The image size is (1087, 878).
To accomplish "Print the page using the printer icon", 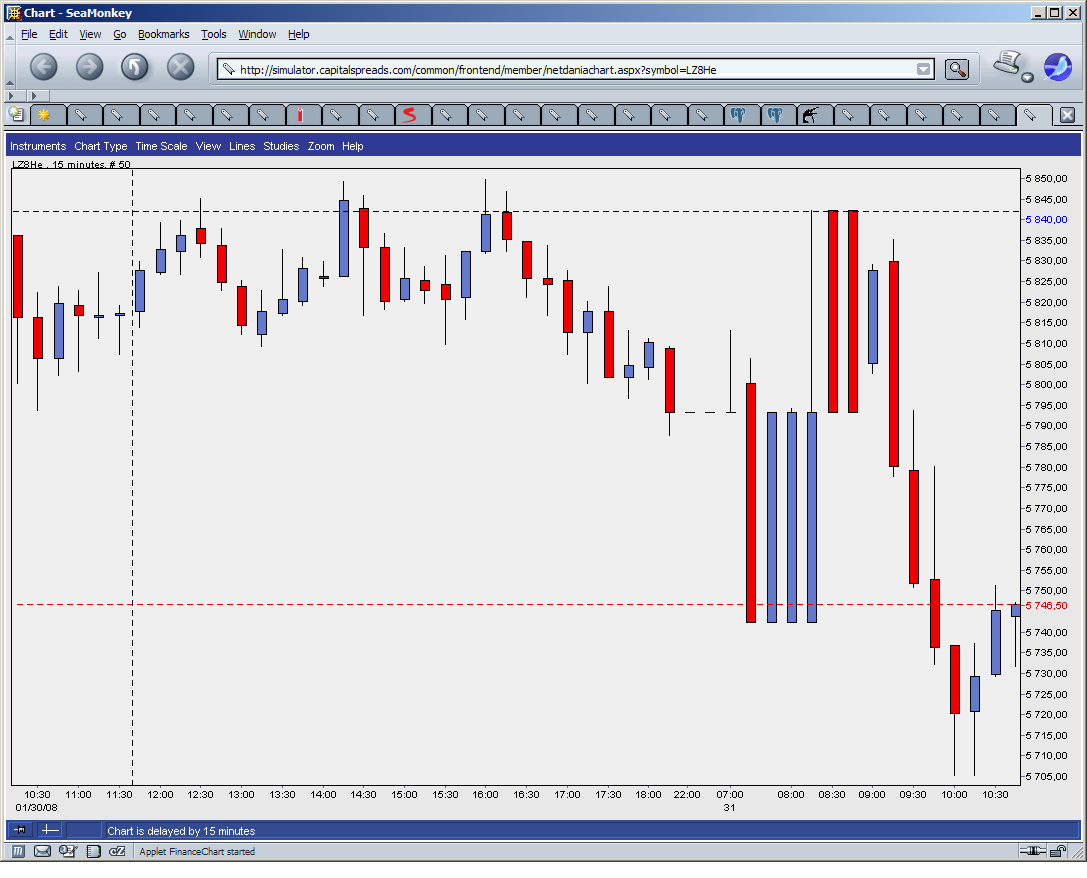I will [1007, 63].
